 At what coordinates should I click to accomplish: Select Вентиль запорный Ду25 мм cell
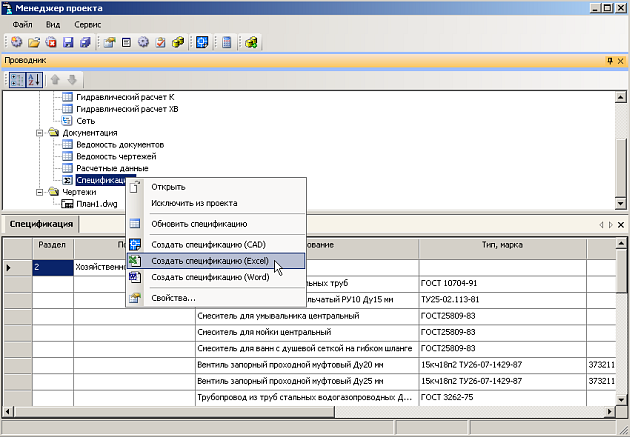click(307, 381)
